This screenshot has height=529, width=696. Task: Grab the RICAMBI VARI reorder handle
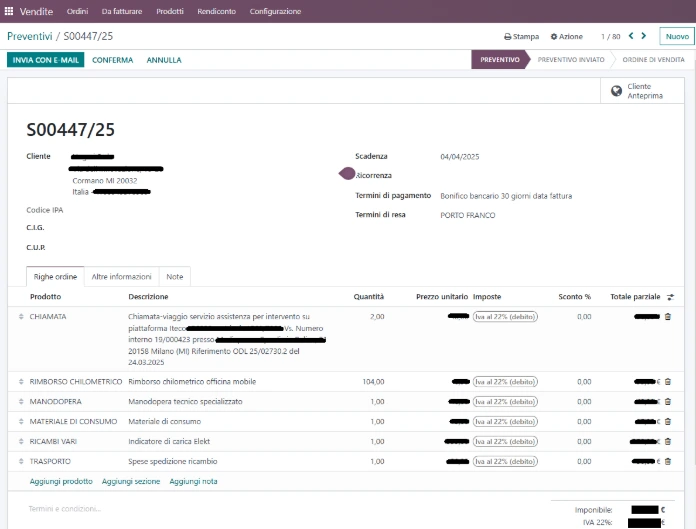pyautogui.click(x=21, y=442)
